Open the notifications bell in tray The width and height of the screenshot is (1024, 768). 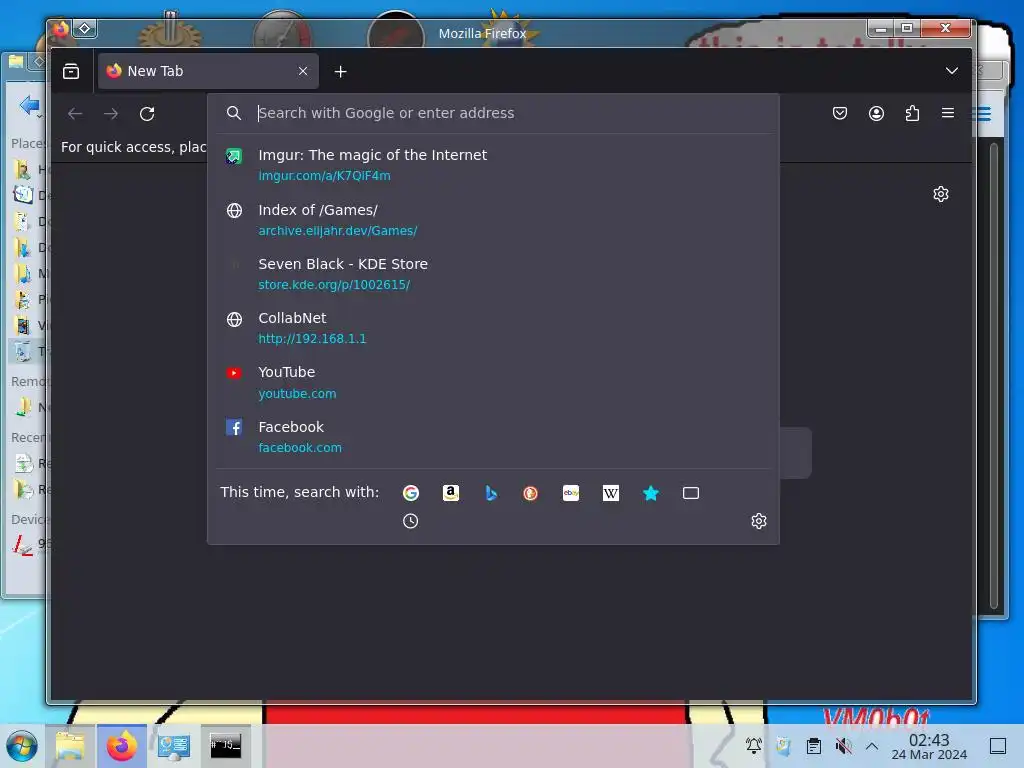click(x=754, y=745)
